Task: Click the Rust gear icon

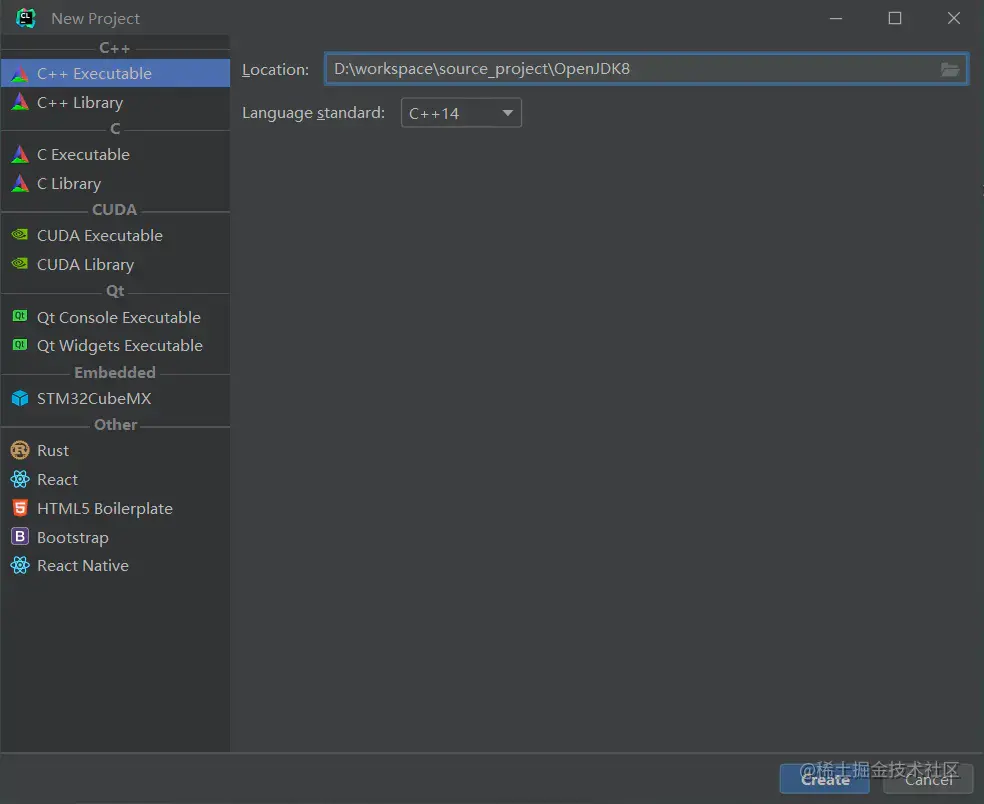Action: [20, 450]
